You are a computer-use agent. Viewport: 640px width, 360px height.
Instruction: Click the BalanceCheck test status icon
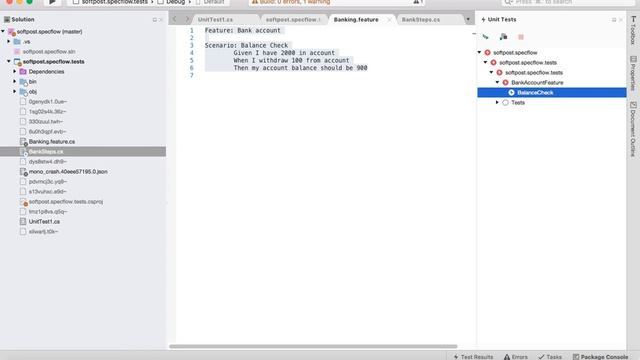(x=511, y=93)
